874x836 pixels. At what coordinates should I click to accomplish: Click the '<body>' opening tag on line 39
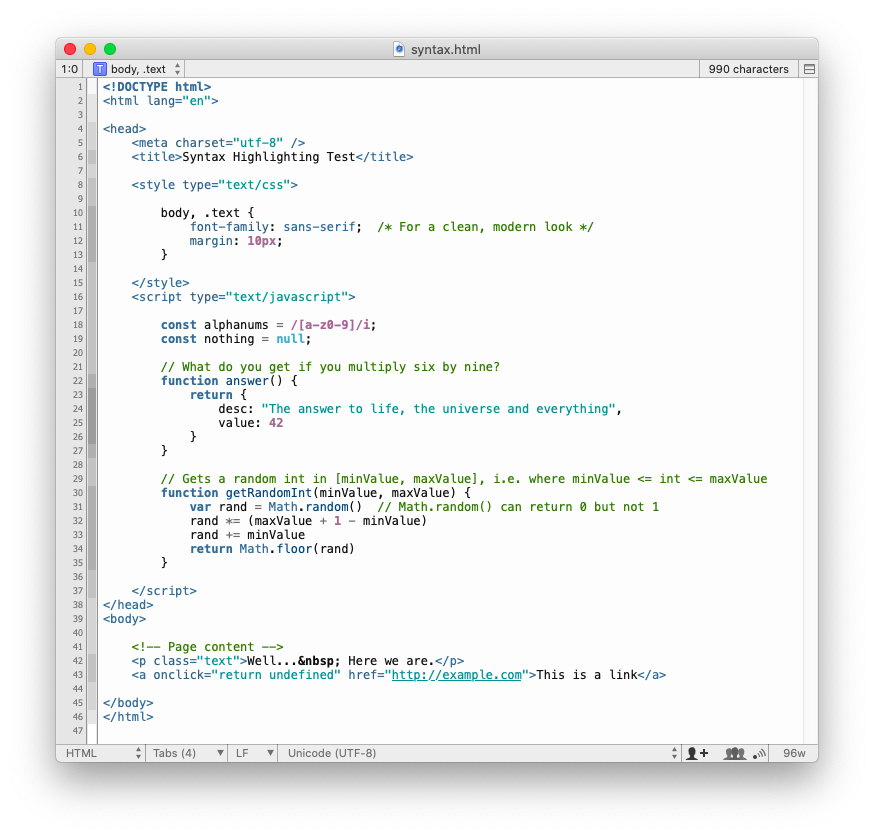(124, 619)
